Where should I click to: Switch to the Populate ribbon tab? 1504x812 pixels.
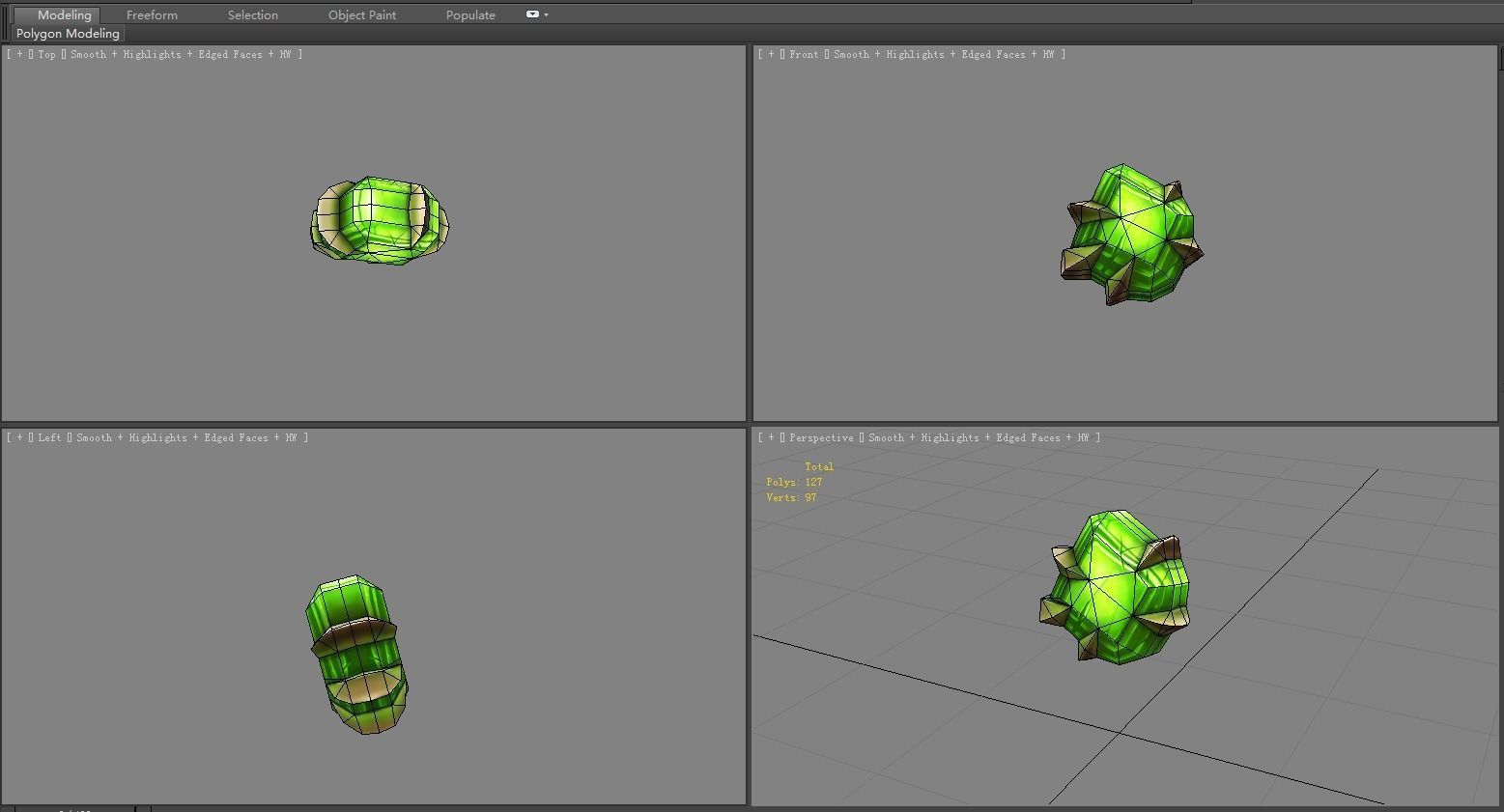coord(470,14)
